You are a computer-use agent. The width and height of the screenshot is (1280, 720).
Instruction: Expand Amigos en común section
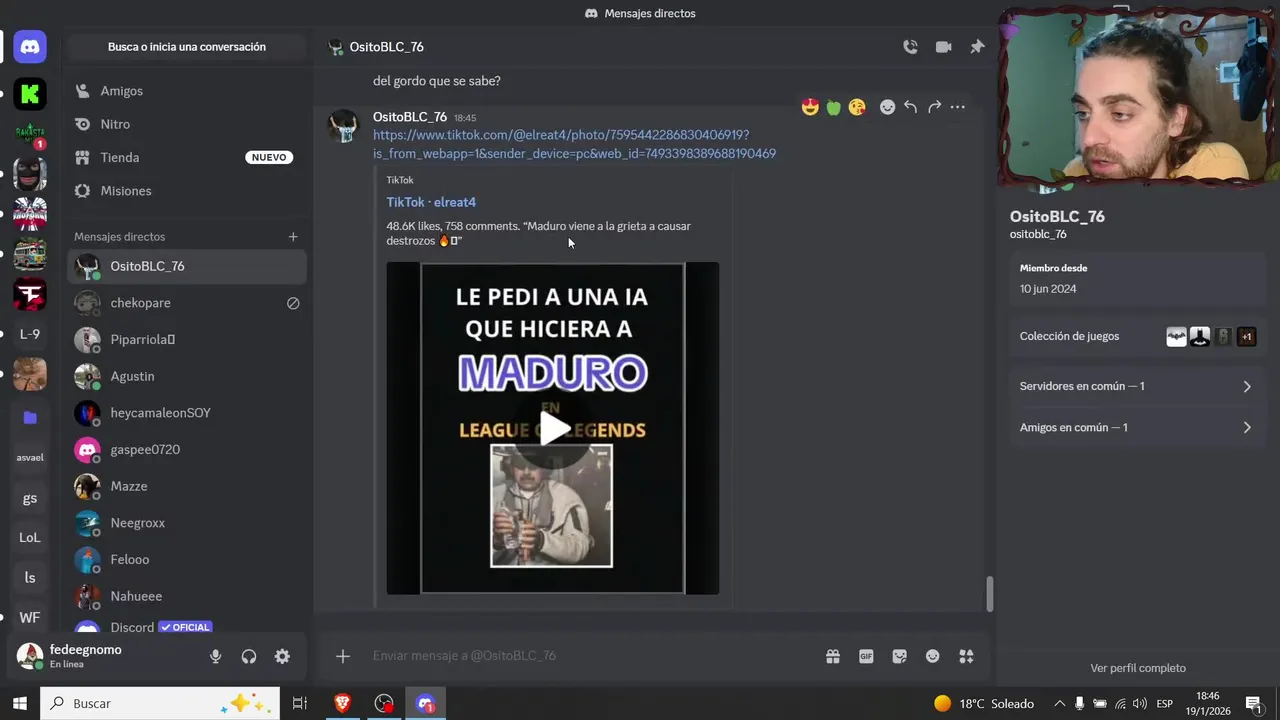tap(1136, 427)
